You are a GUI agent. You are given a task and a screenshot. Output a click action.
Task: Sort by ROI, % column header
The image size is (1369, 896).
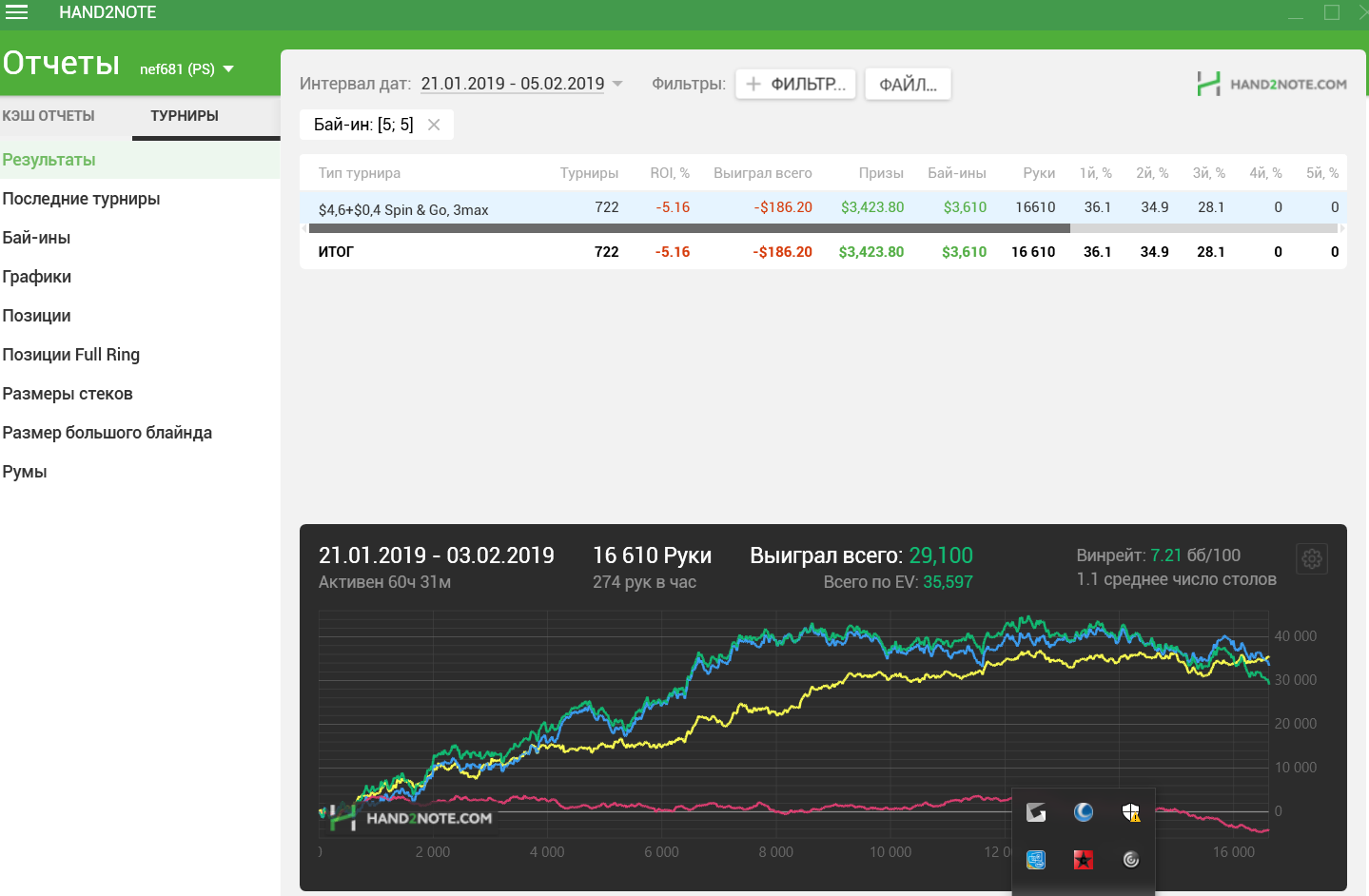670,173
